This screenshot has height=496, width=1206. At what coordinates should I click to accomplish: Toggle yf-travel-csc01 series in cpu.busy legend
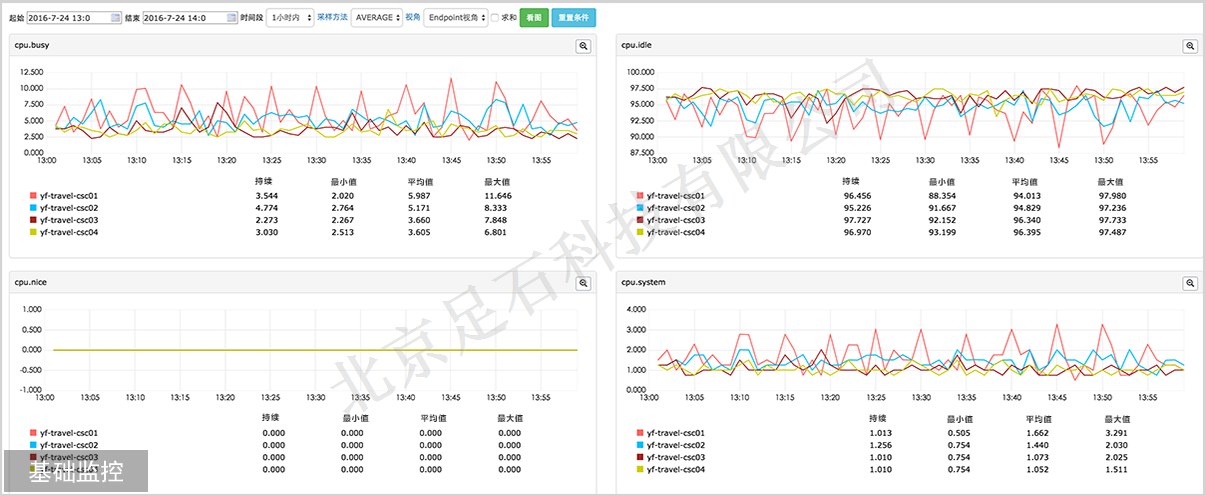pos(67,196)
